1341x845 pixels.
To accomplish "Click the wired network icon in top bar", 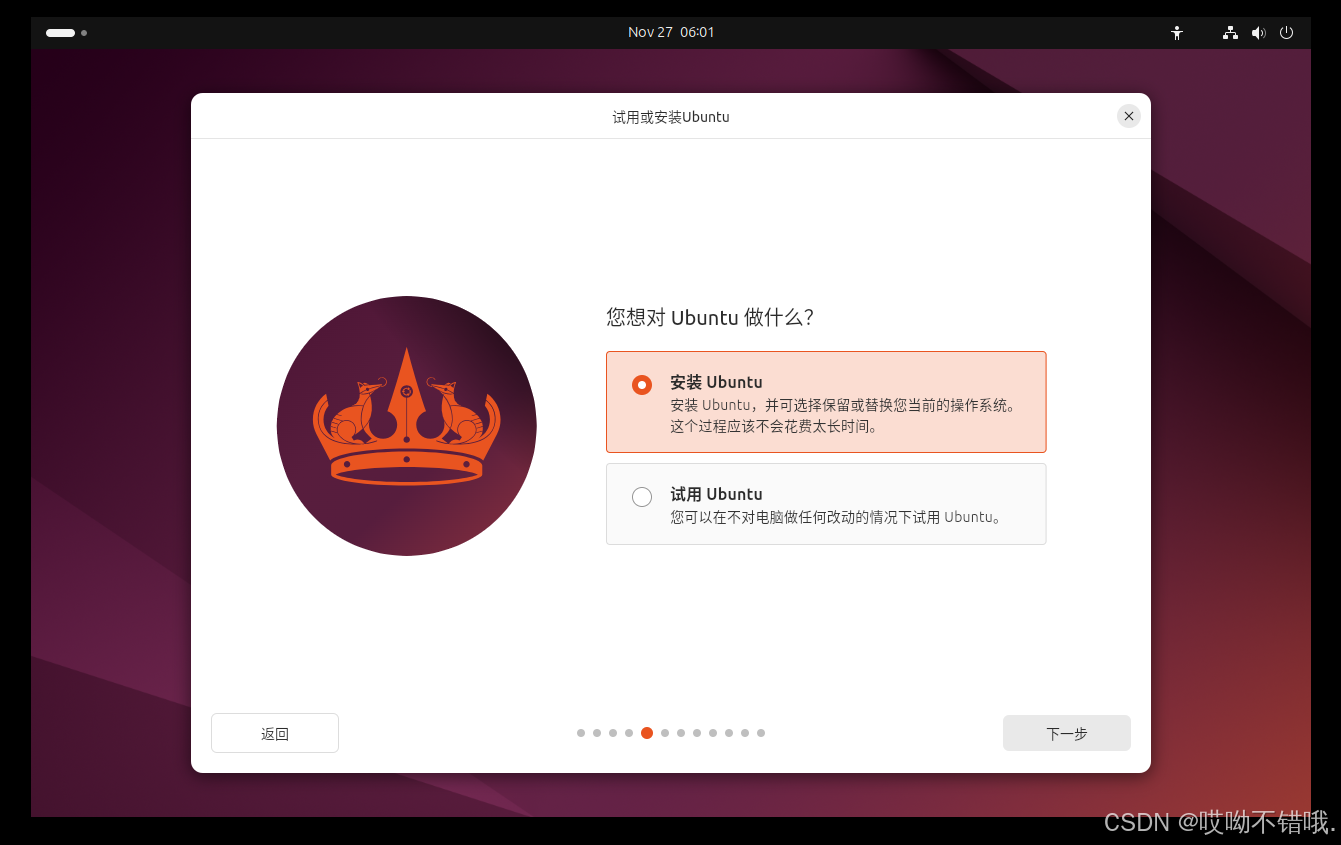I will (x=1230, y=32).
